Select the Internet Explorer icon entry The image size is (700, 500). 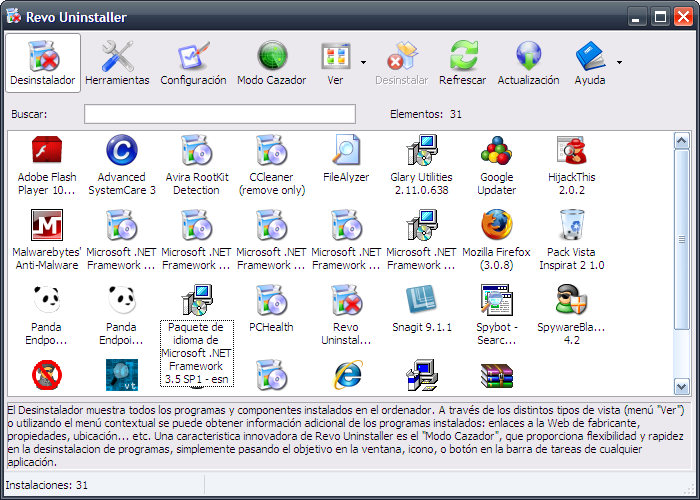[346, 375]
